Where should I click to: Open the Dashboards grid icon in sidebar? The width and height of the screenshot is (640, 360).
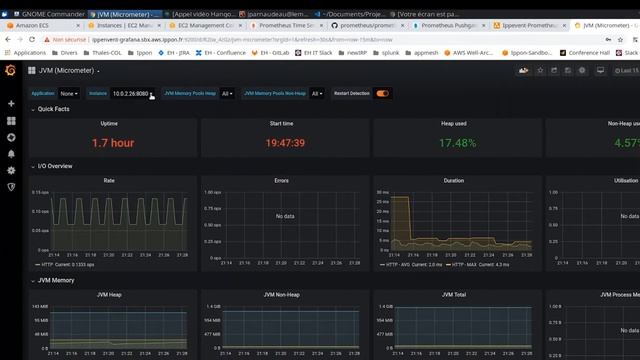pyautogui.click(x=11, y=121)
